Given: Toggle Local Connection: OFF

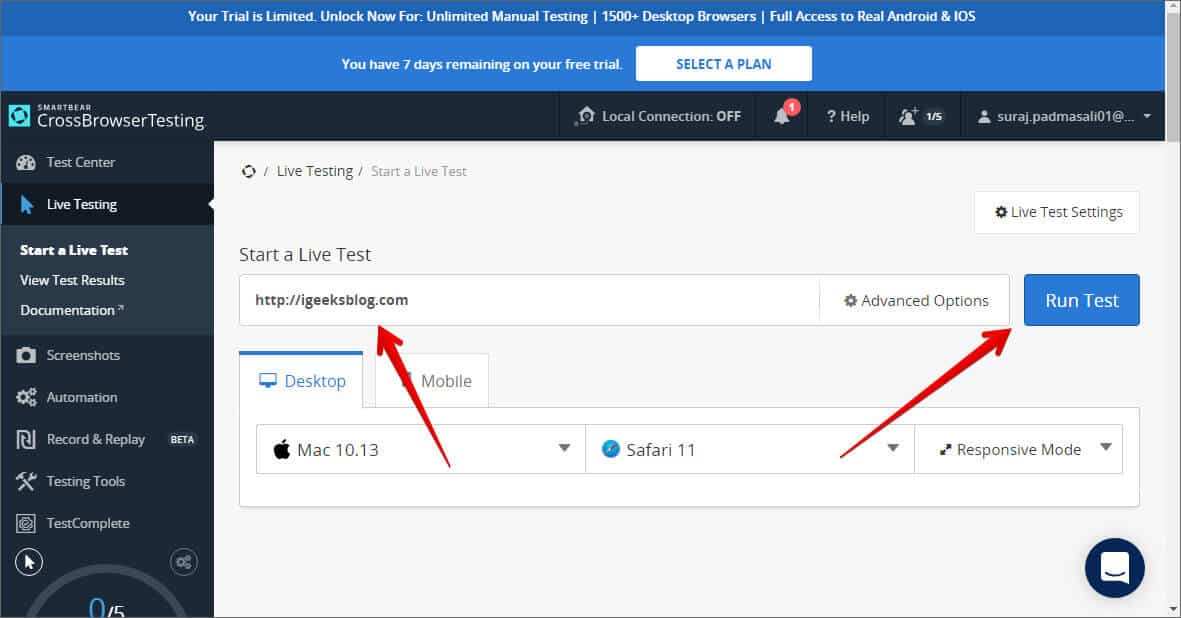Looking at the screenshot, I should 658,117.
